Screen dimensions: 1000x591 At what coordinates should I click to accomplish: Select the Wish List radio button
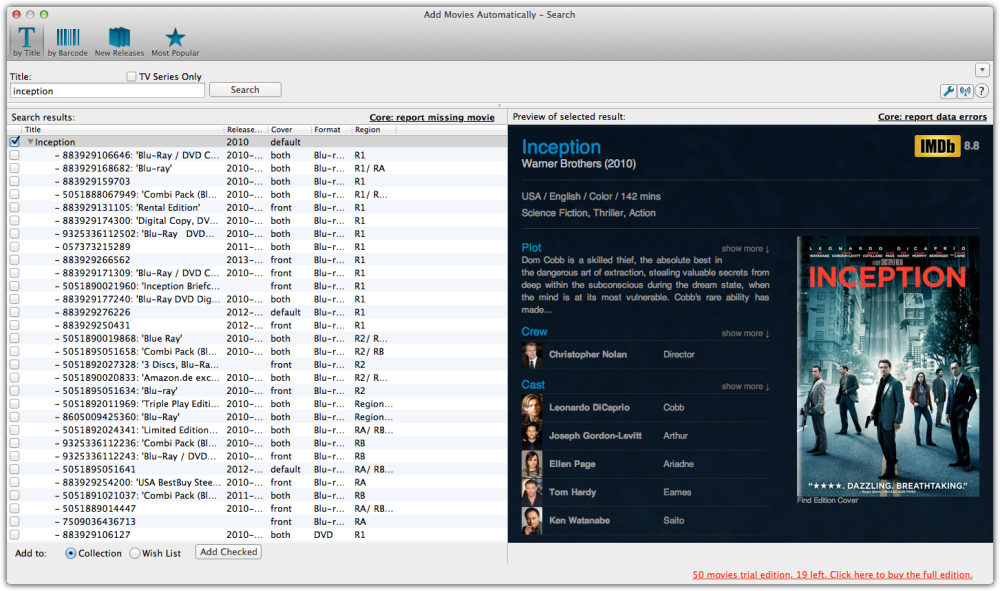point(135,553)
